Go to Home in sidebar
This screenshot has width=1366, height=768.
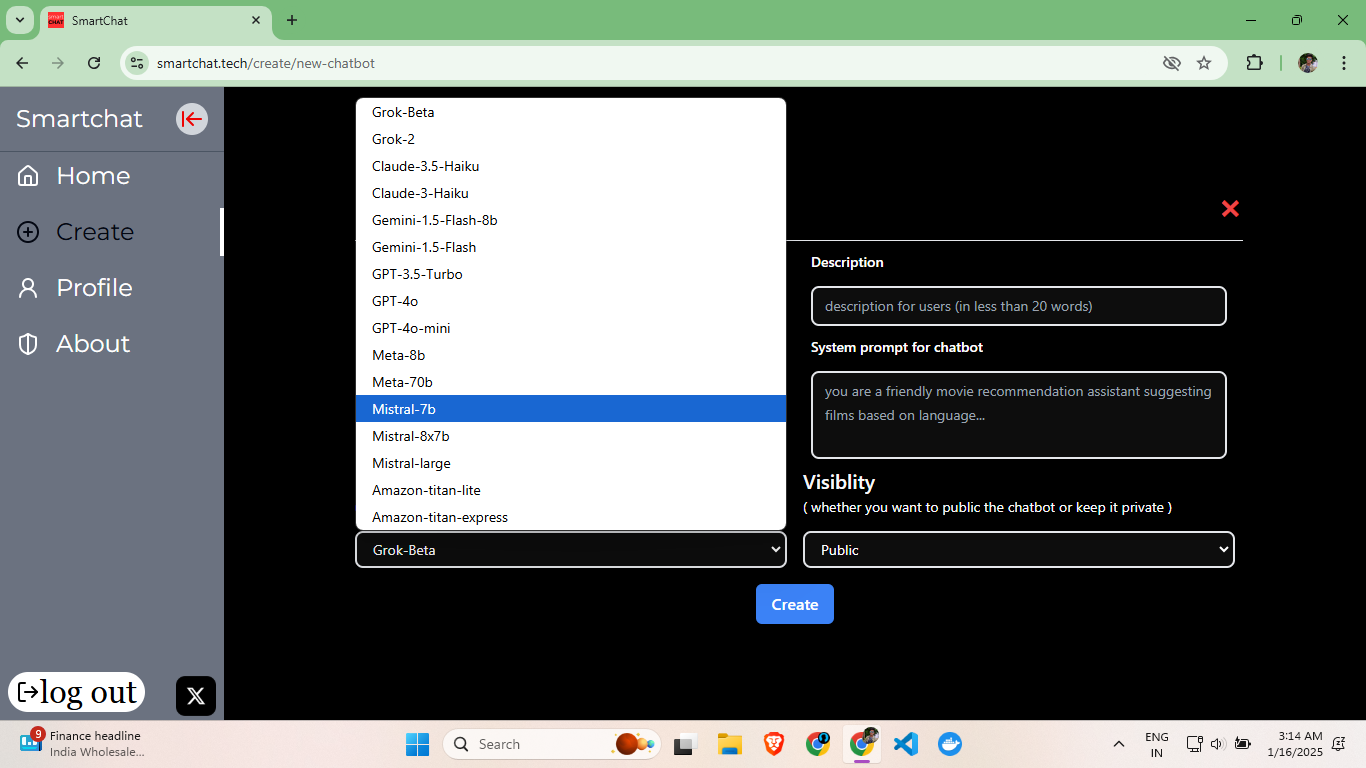93,176
